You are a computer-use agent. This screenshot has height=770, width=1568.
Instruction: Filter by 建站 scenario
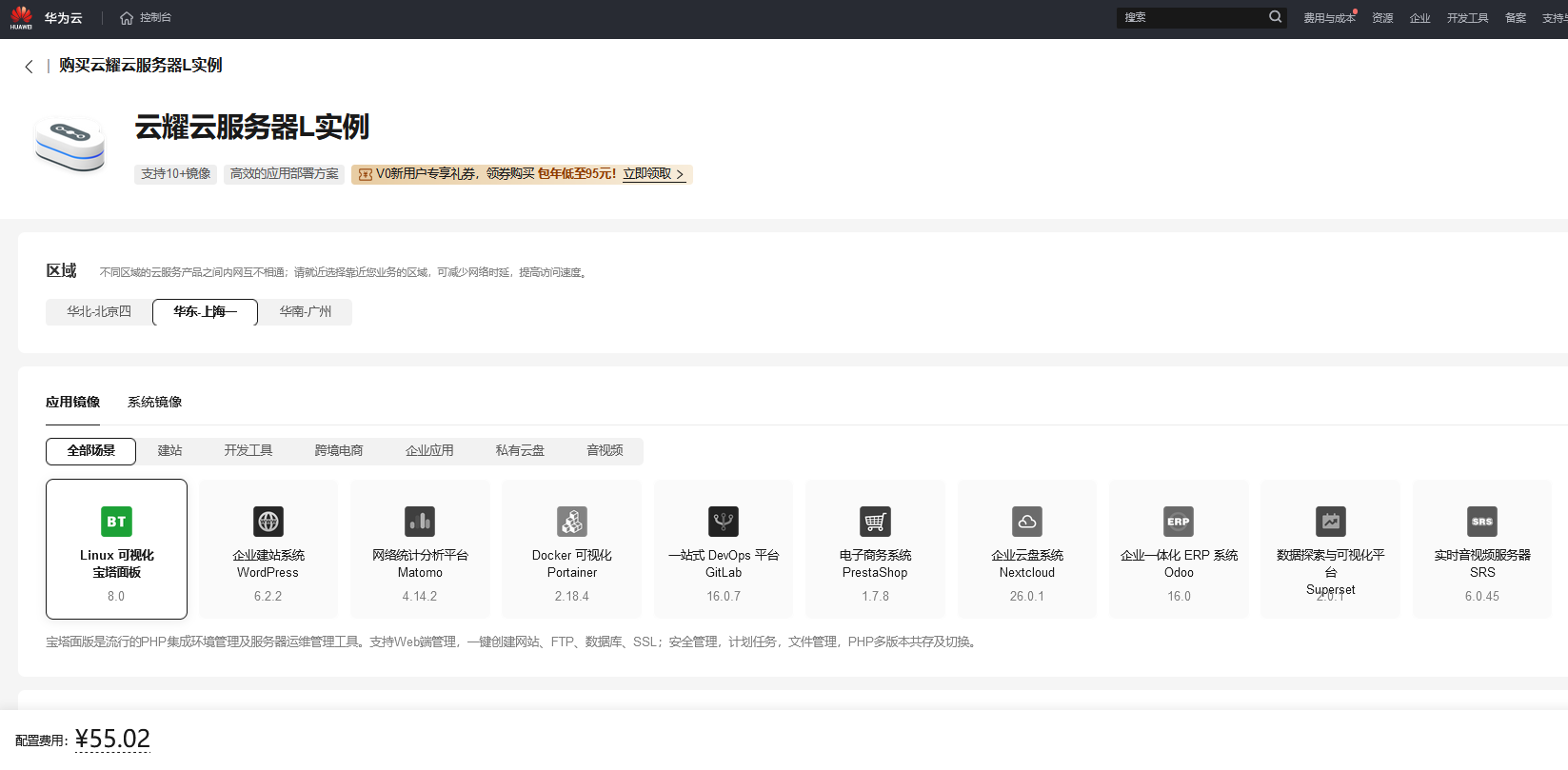coord(169,451)
